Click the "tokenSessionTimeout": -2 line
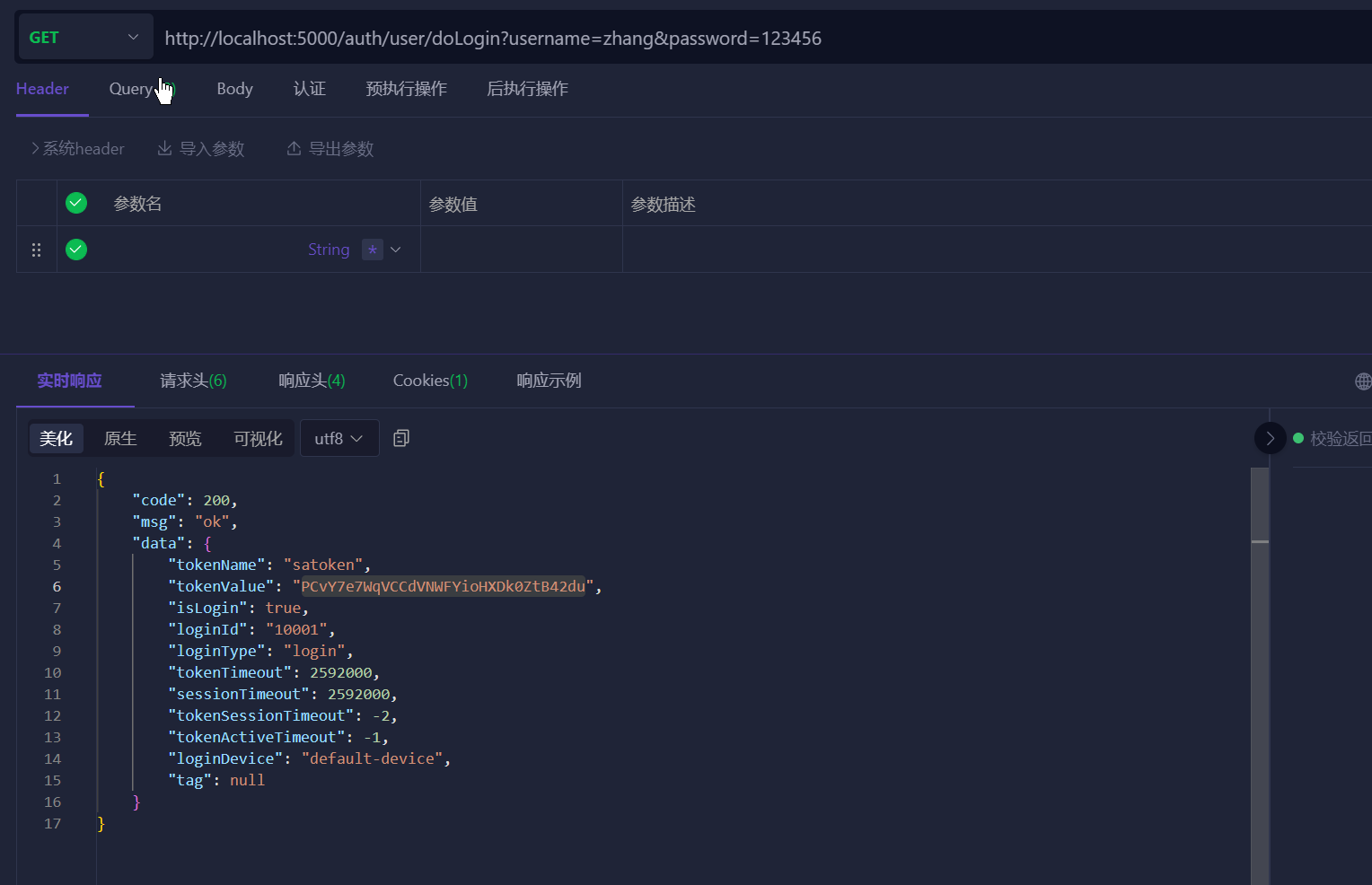Image resolution: width=1372 pixels, height=885 pixels. [x=283, y=715]
